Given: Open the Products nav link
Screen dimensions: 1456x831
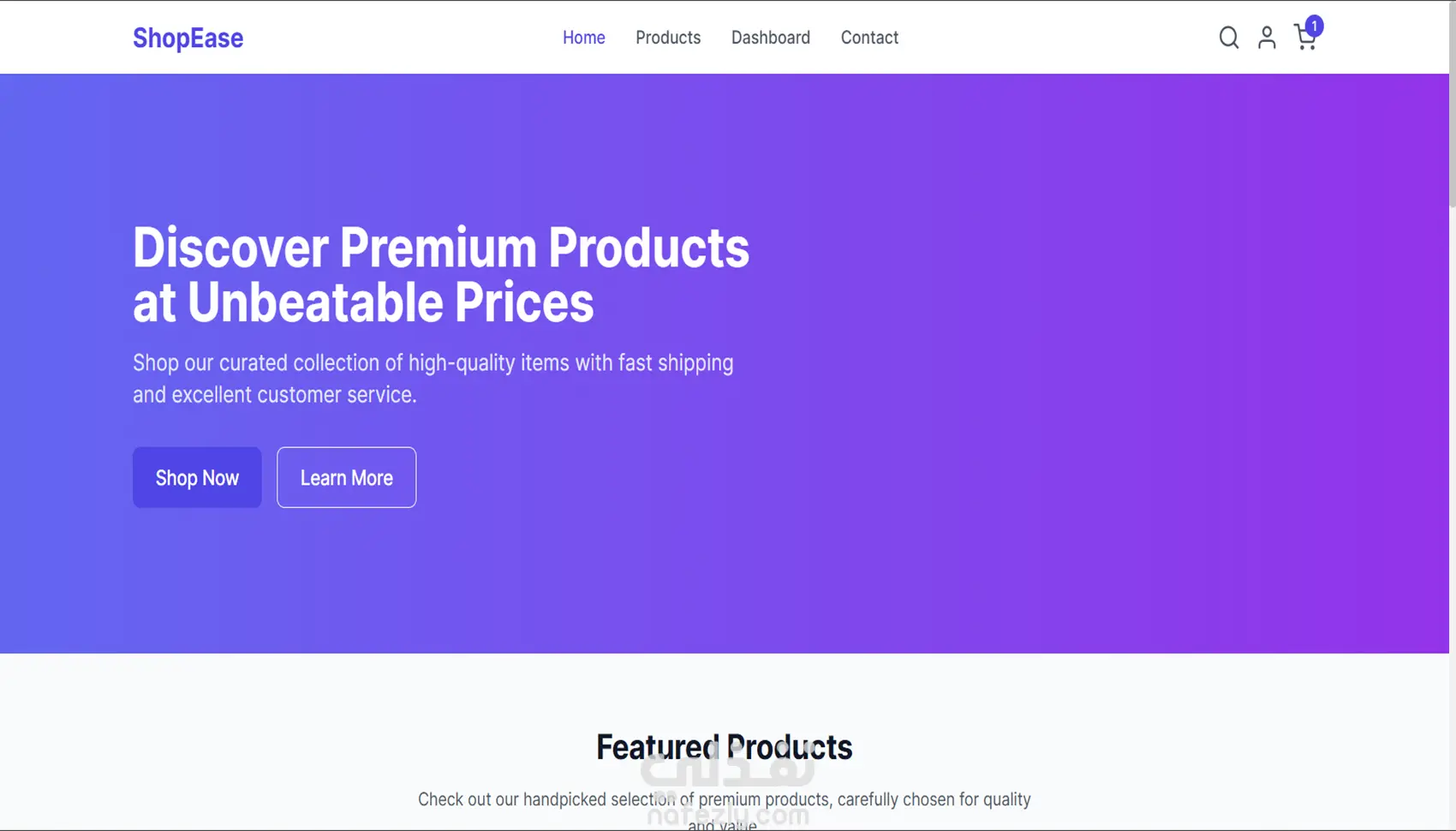Looking at the screenshot, I should 668,38.
